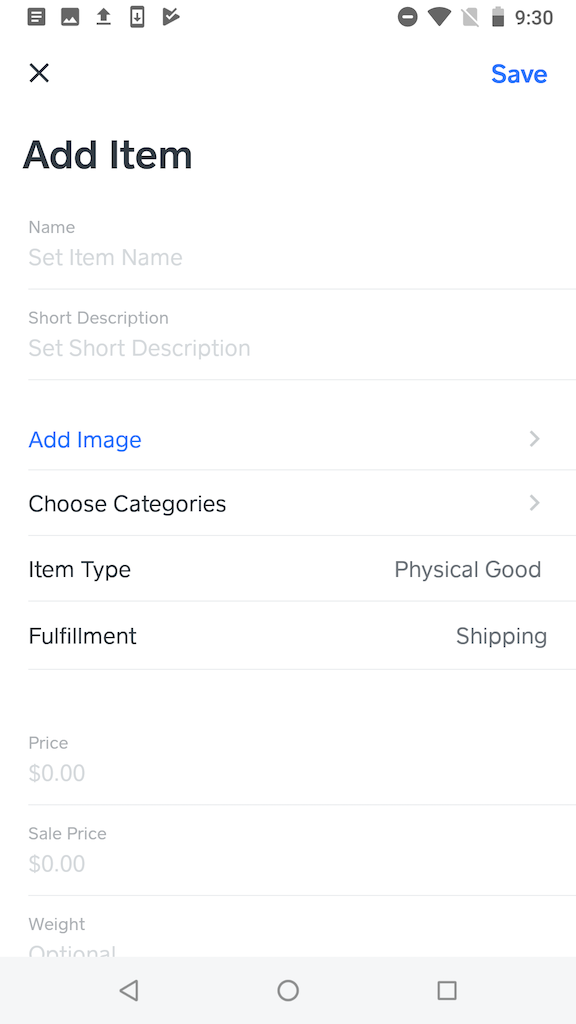The width and height of the screenshot is (576, 1024).
Task: Open the Add Image link
Action: tap(85, 439)
